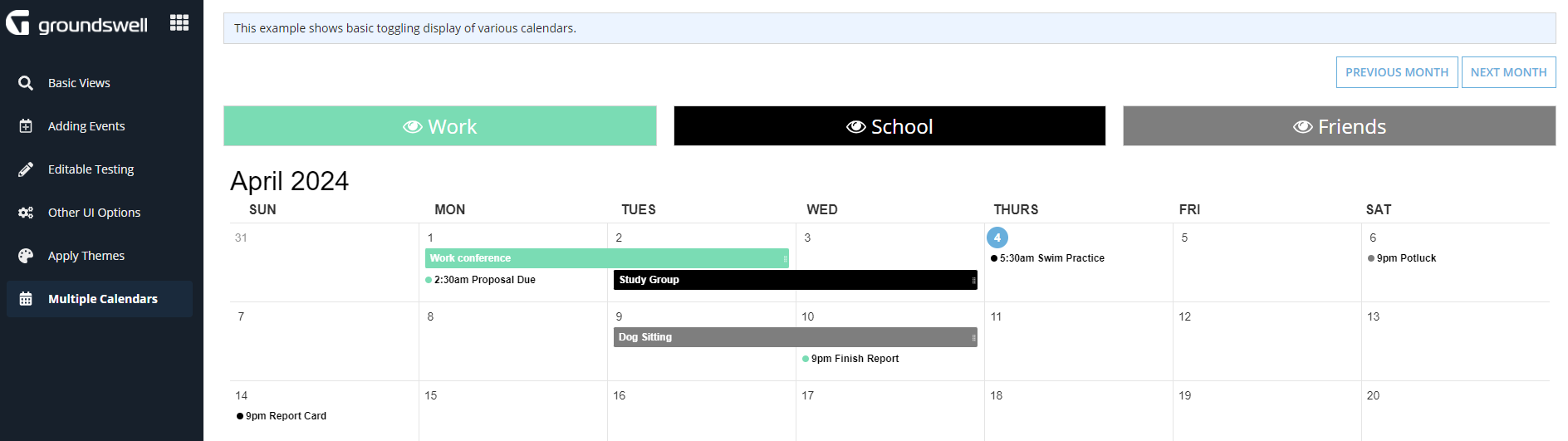Click the Multiple Calendars calendar icon
The image size is (1568, 441).
click(x=26, y=299)
